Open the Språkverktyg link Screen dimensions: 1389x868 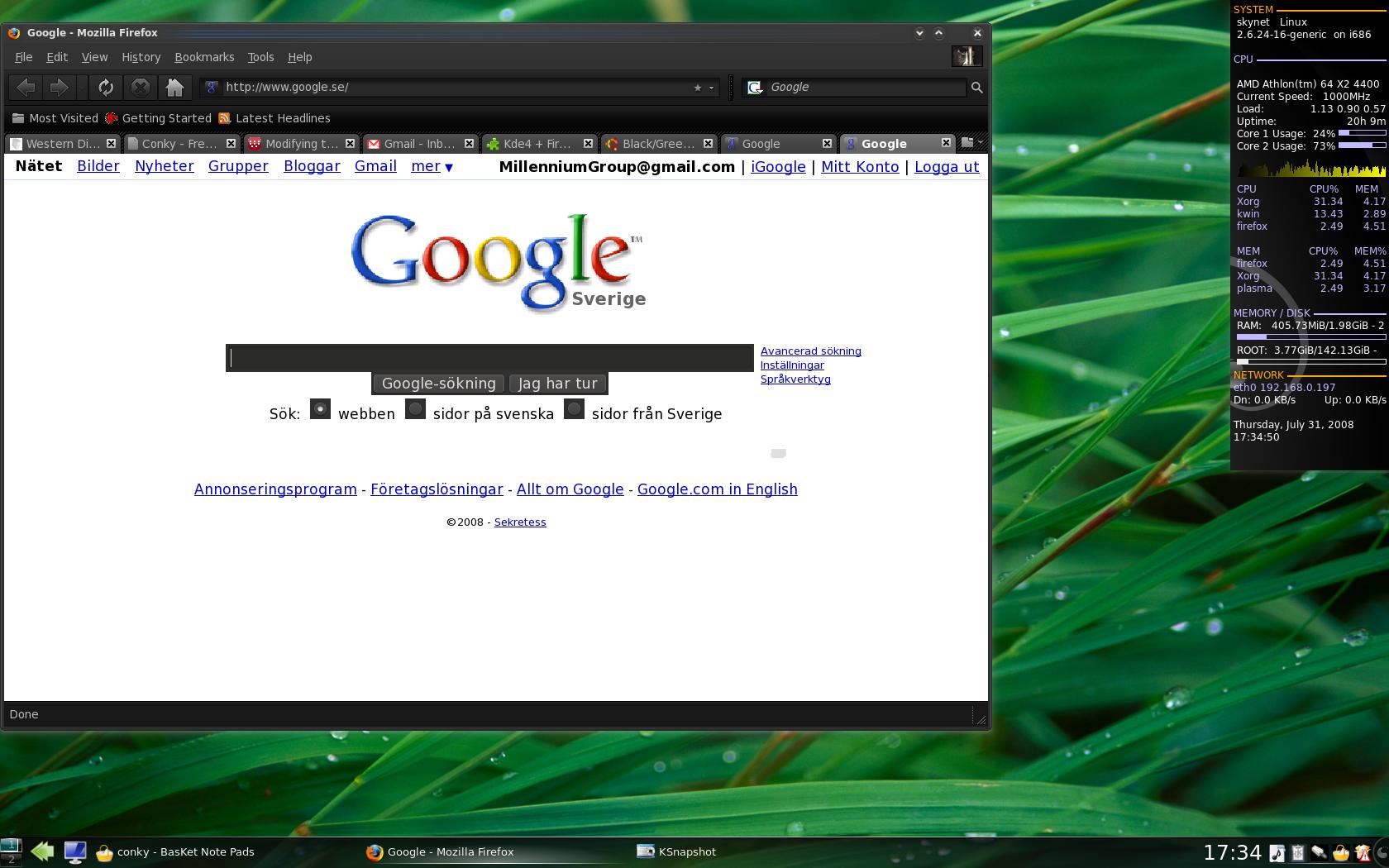795,379
